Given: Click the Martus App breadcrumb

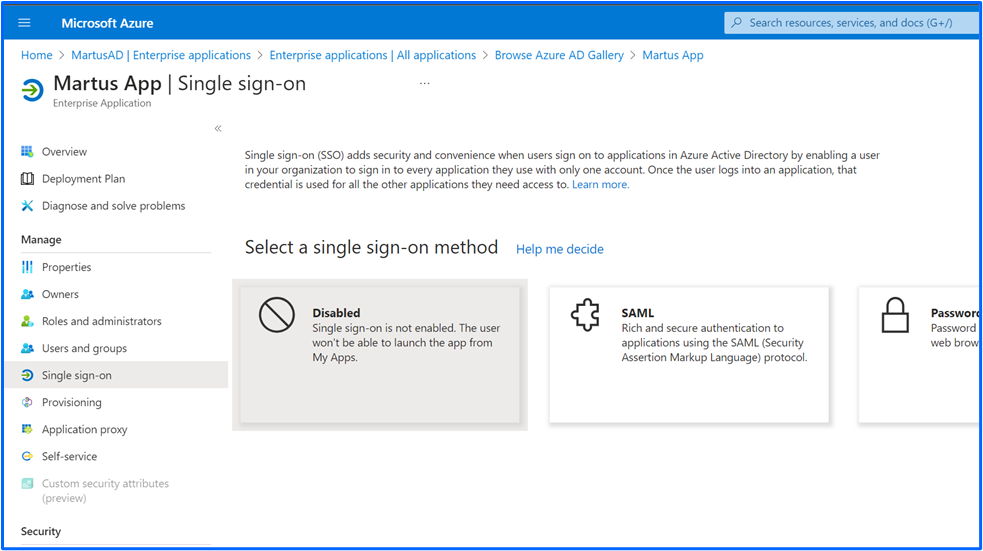Looking at the screenshot, I should tap(673, 55).
